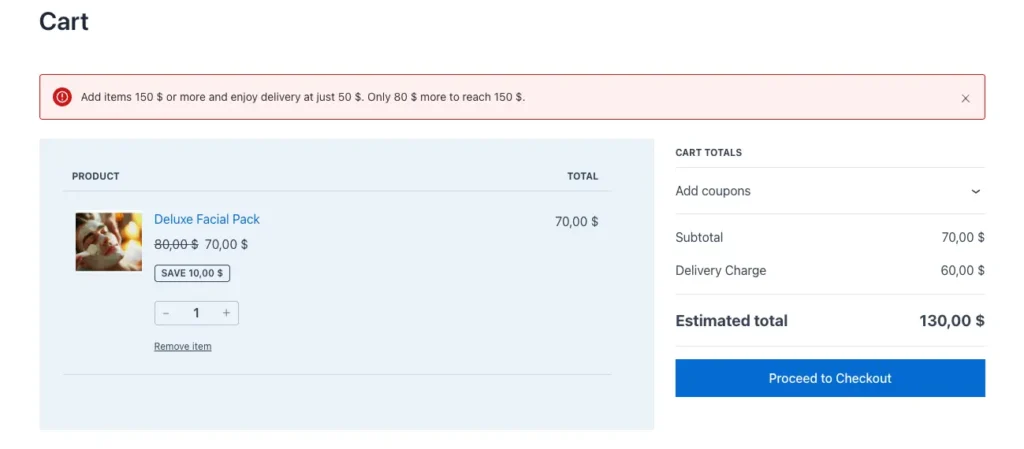Select the Cart page heading
The height and width of the screenshot is (449, 1024).
[x=64, y=21]
